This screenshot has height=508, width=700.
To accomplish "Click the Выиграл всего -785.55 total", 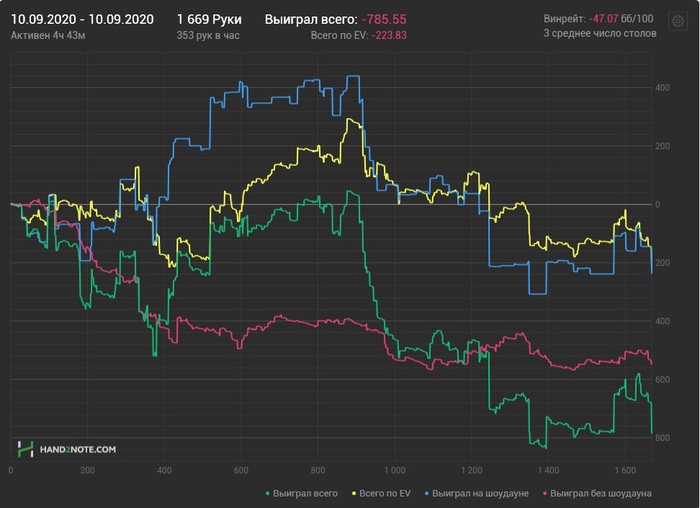I will coord(336,19).
